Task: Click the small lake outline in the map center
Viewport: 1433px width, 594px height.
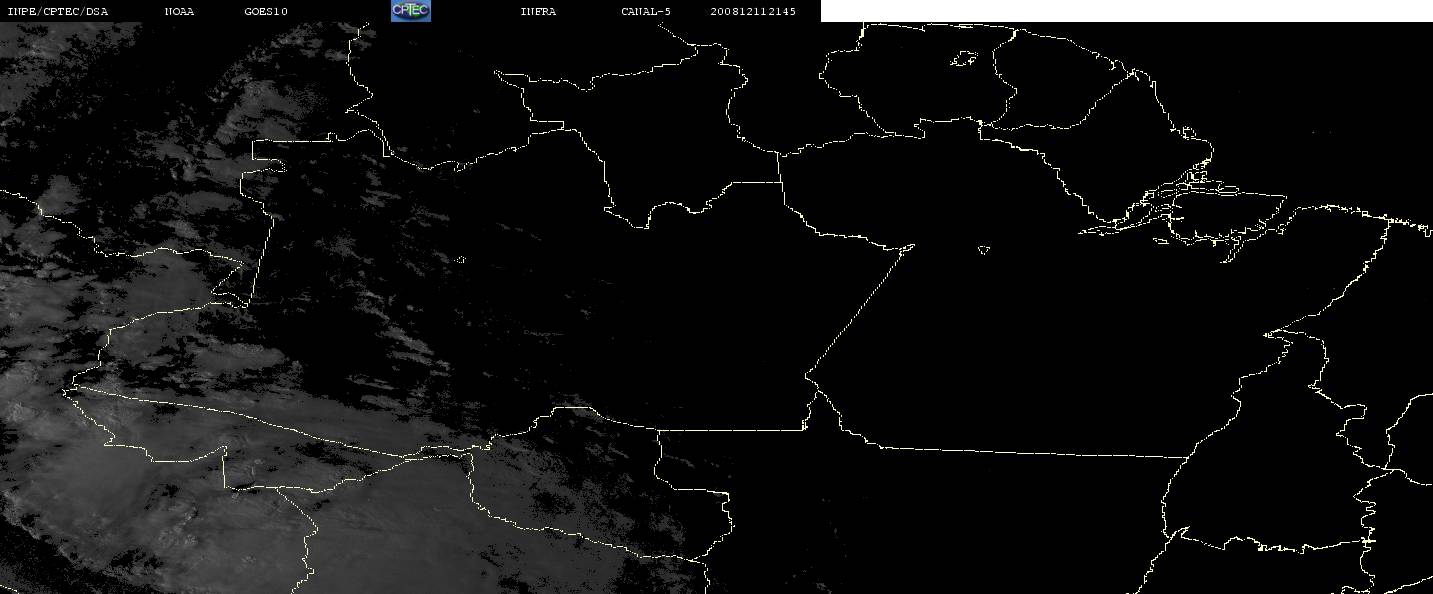Action: click(983, 250)
